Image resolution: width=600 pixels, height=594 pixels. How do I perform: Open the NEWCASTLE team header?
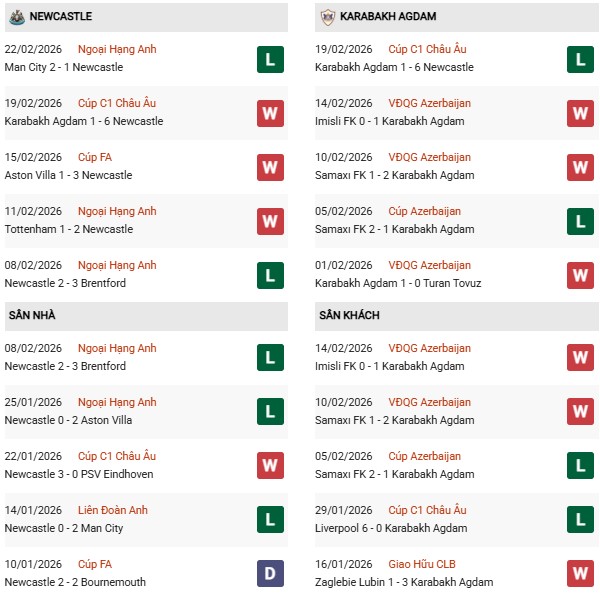[62, 16]
